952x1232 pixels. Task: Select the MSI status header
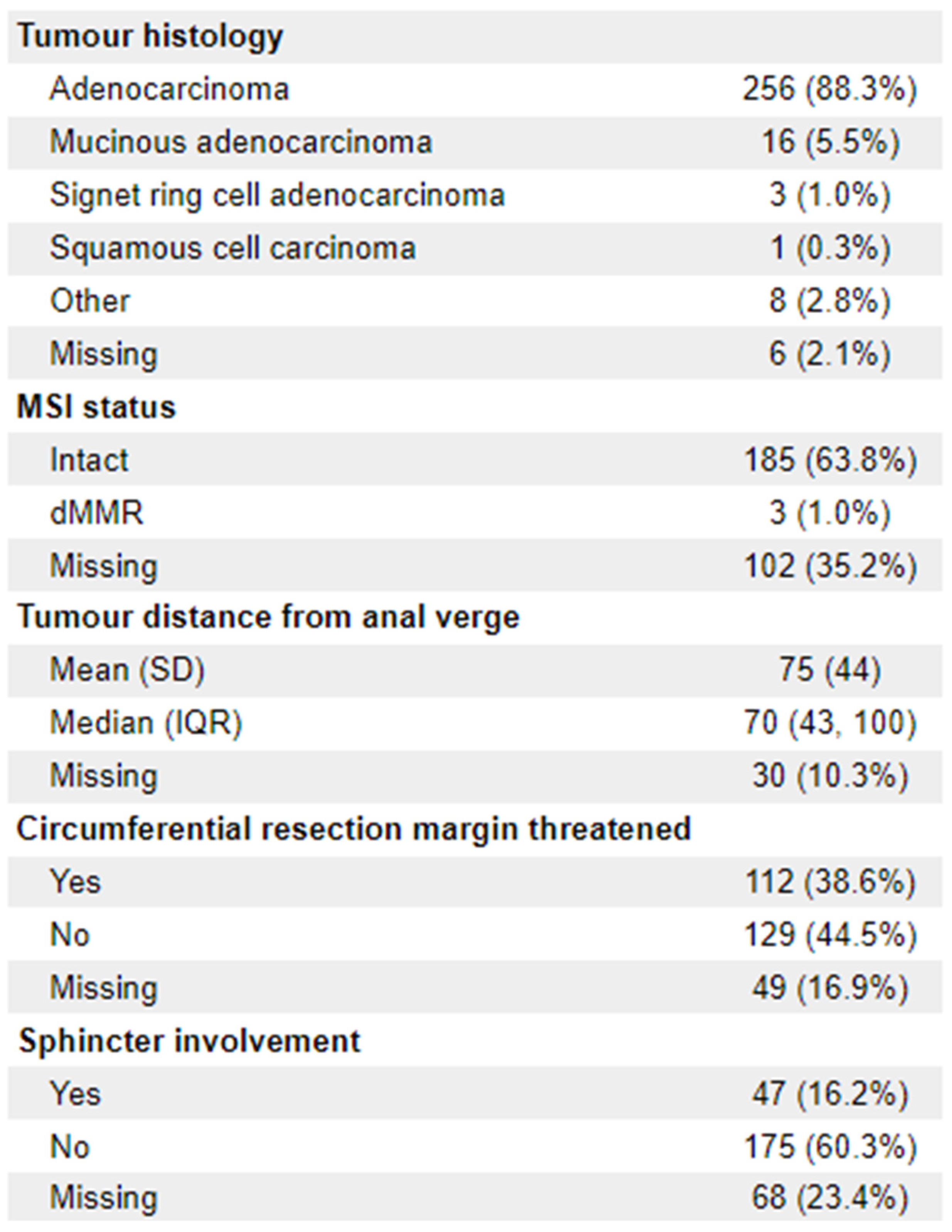point(96,407)
